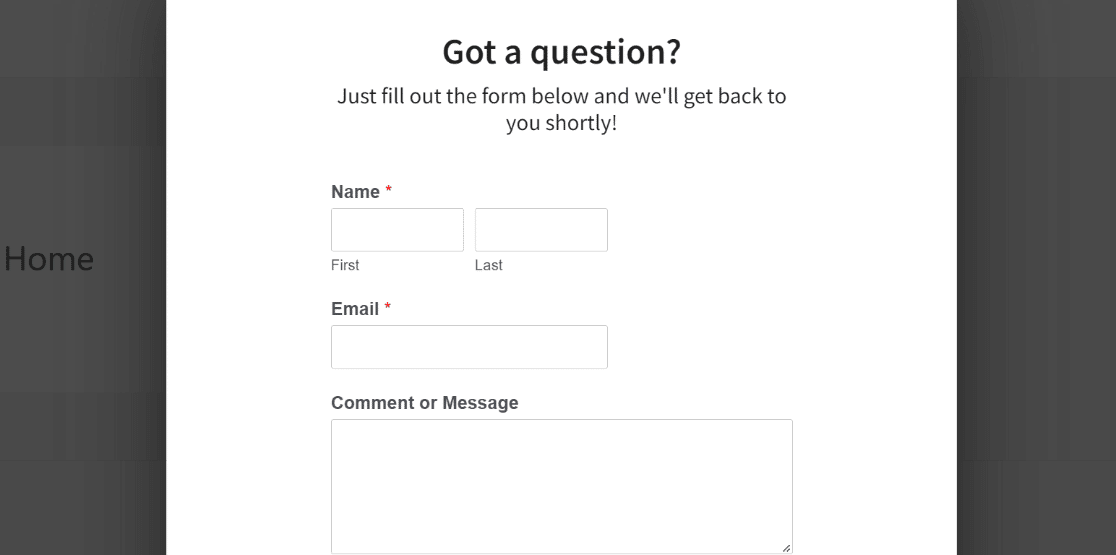Click the Got a question? heading
The image size is (1116, 555).
[562, 52]
